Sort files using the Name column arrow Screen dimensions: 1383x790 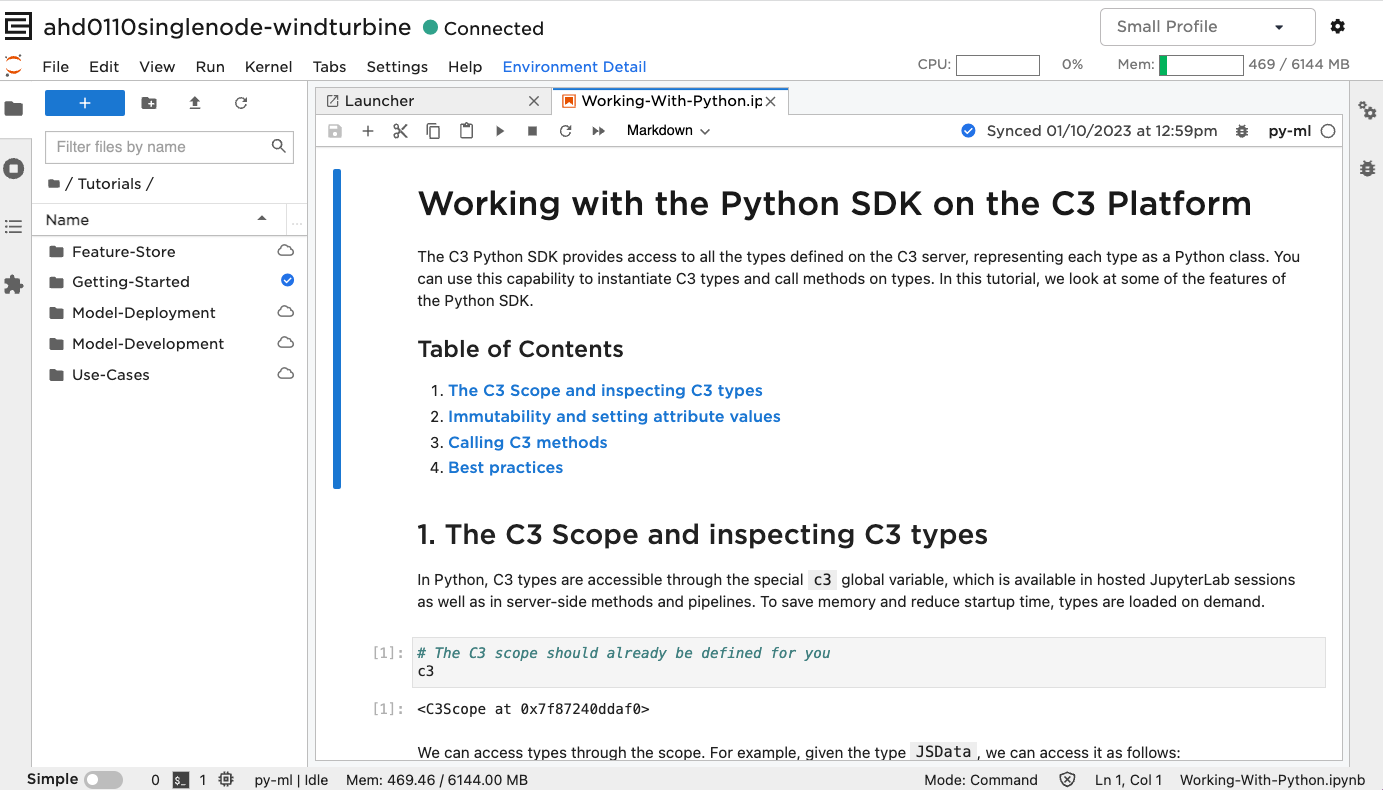pyautogui.click(x=262, y=219)
